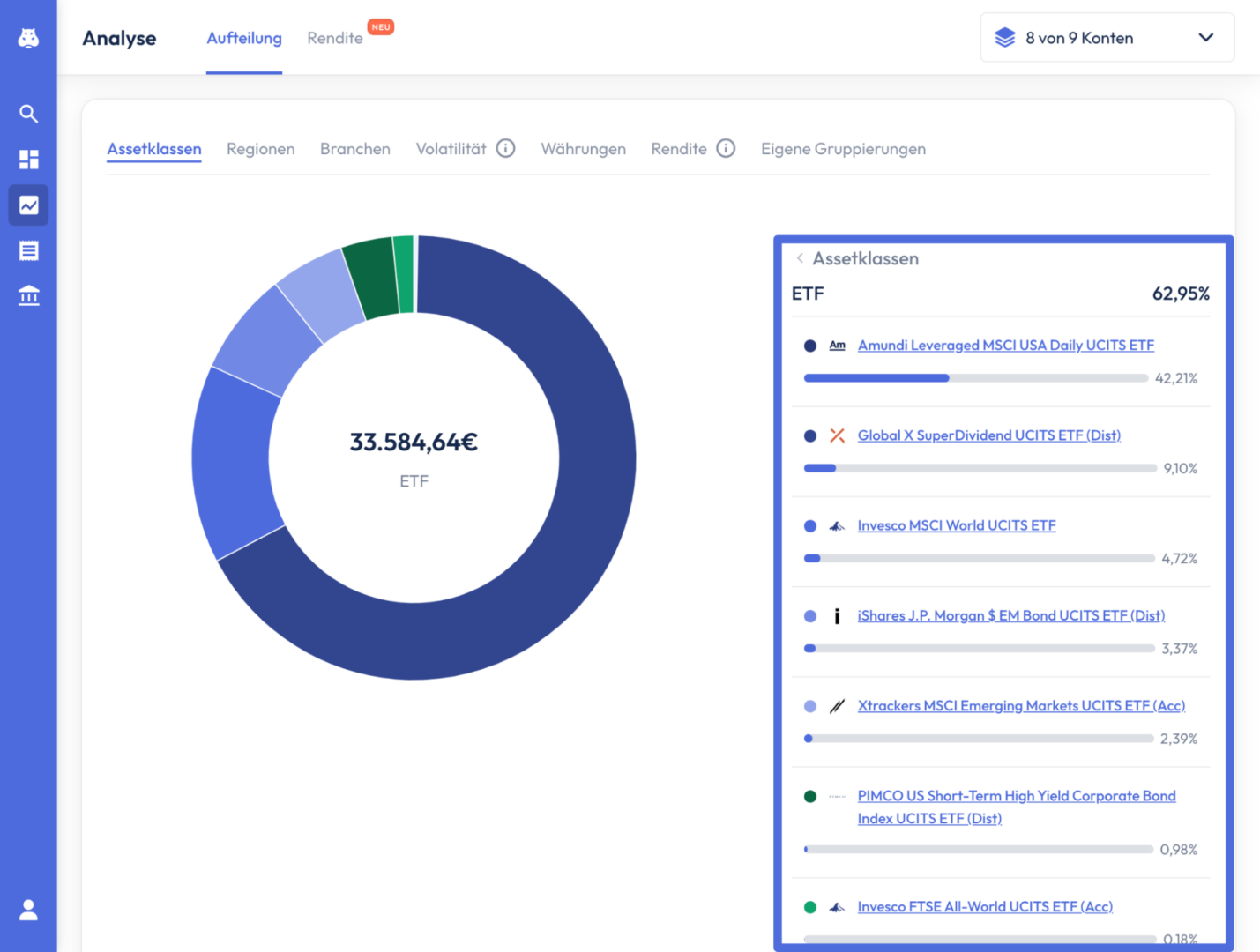The width and height of the screenshot is (1260, 952).
Task: Open the activities list icon in the sidebar
Action: 28,251
